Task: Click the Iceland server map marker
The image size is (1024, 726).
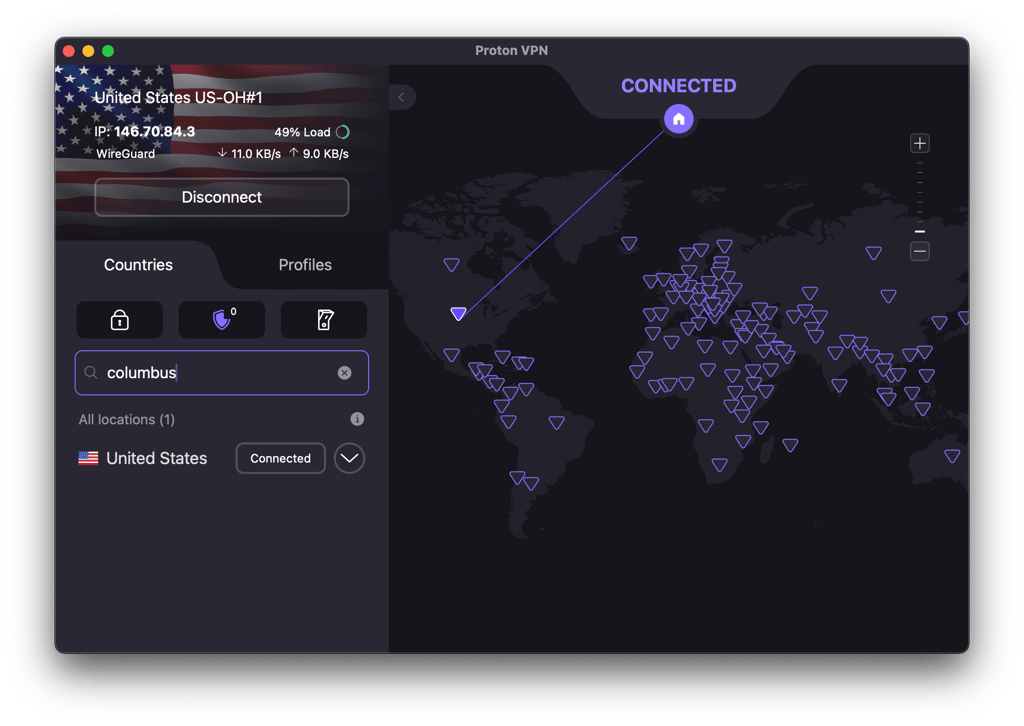Action: tap(629, 243)
